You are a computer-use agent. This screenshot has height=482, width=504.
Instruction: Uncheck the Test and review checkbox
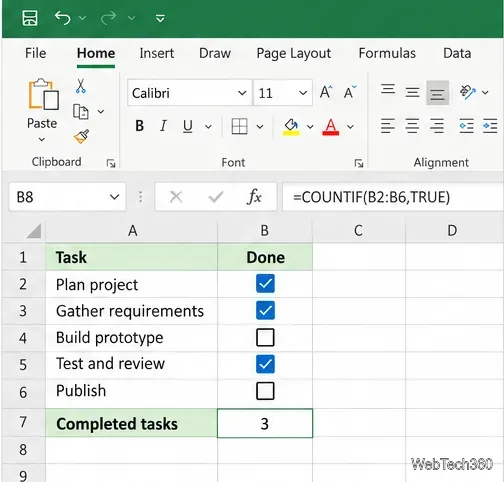[x=265, y=364]
